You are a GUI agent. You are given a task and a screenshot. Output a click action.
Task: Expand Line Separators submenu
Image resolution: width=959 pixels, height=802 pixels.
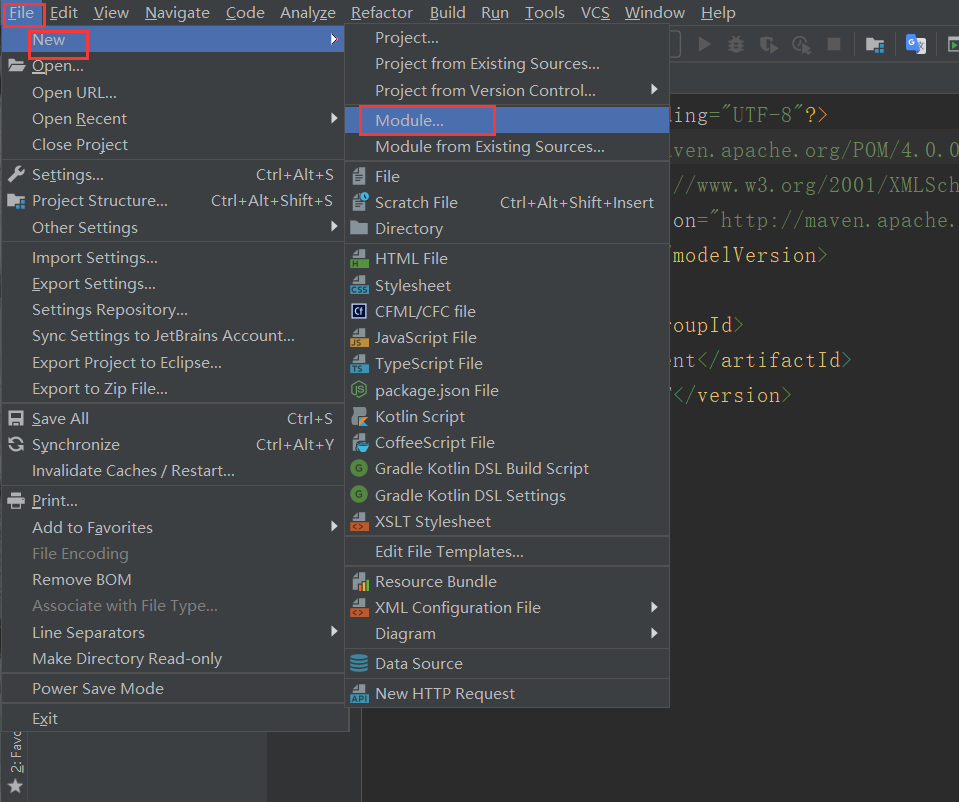[x=334, y=631]
